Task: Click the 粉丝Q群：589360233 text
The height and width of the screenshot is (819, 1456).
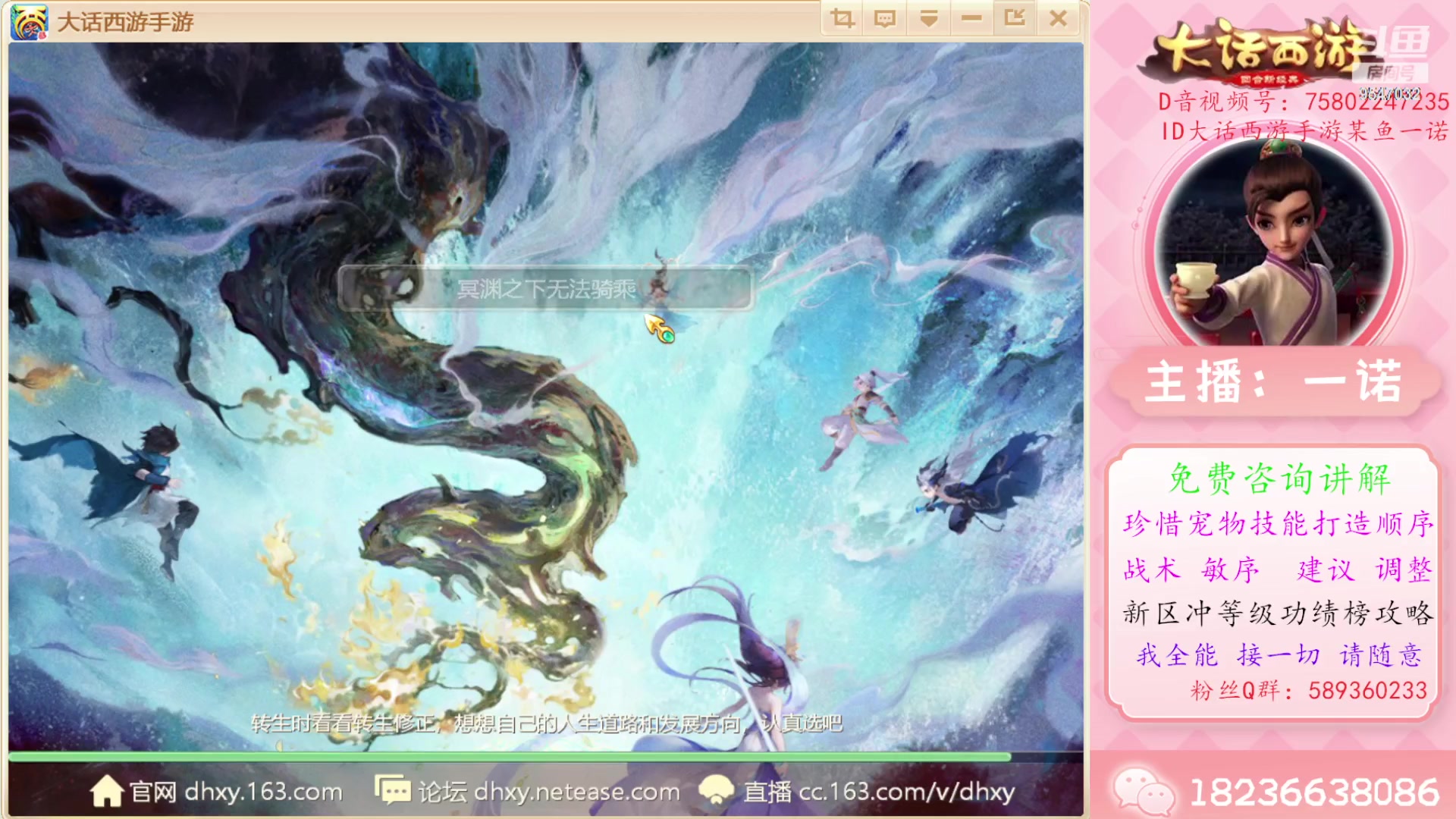Action: pos(1309,690)
